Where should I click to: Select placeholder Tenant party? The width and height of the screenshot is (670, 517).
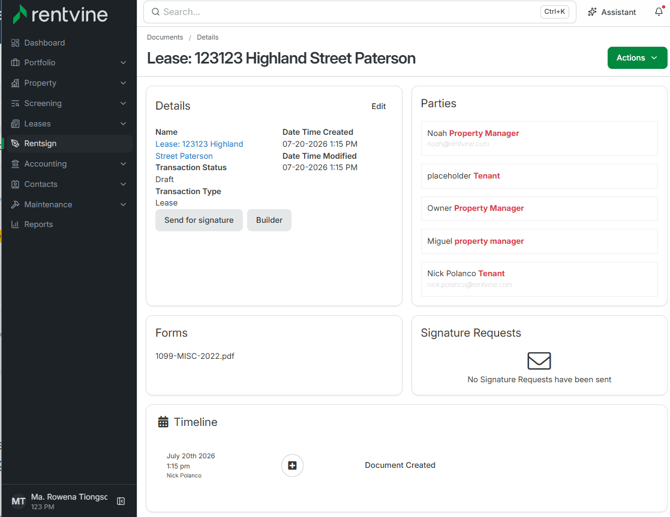[539, 176]
